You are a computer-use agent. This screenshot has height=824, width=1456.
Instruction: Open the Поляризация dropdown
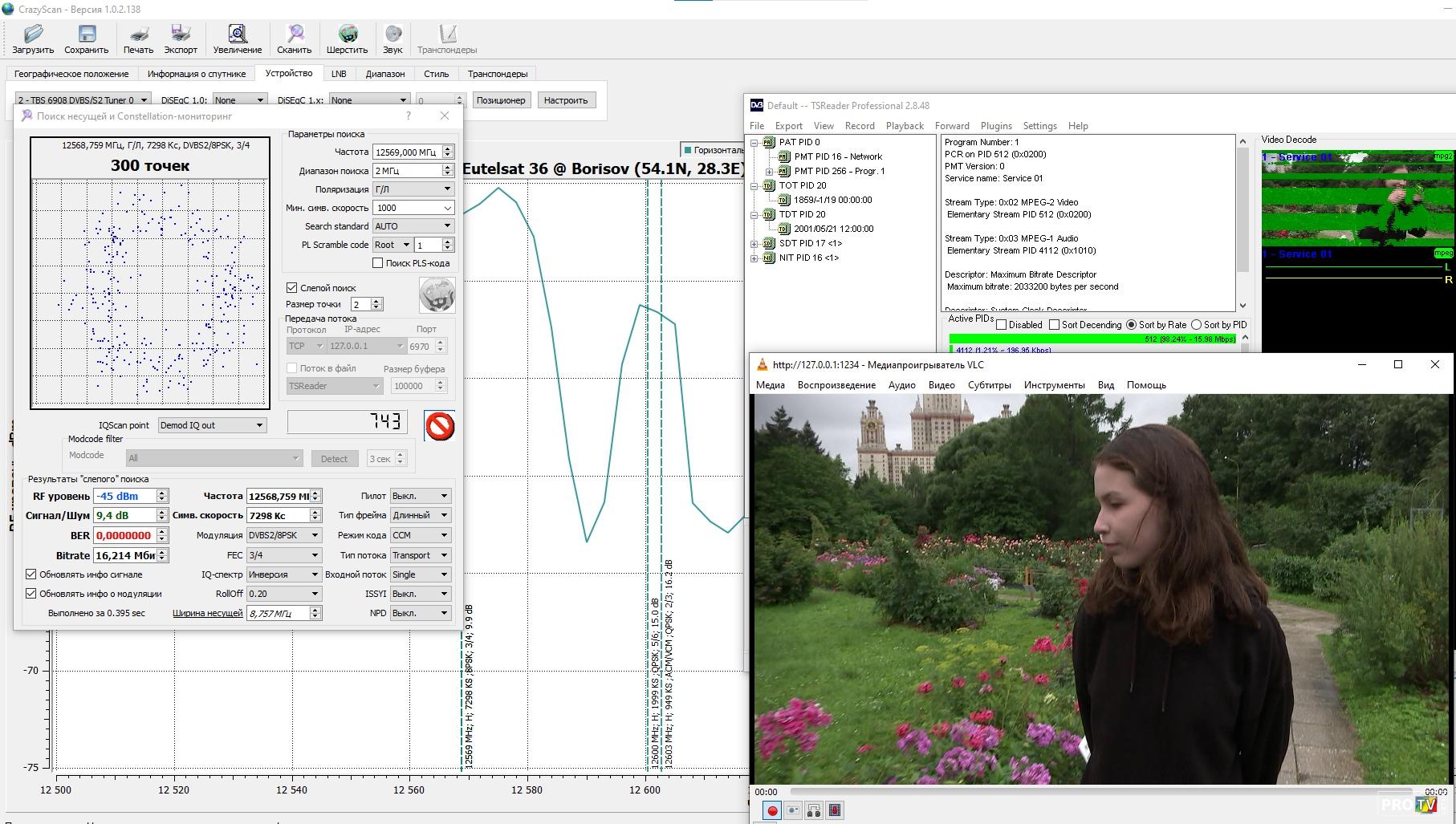tap(413, 189)
